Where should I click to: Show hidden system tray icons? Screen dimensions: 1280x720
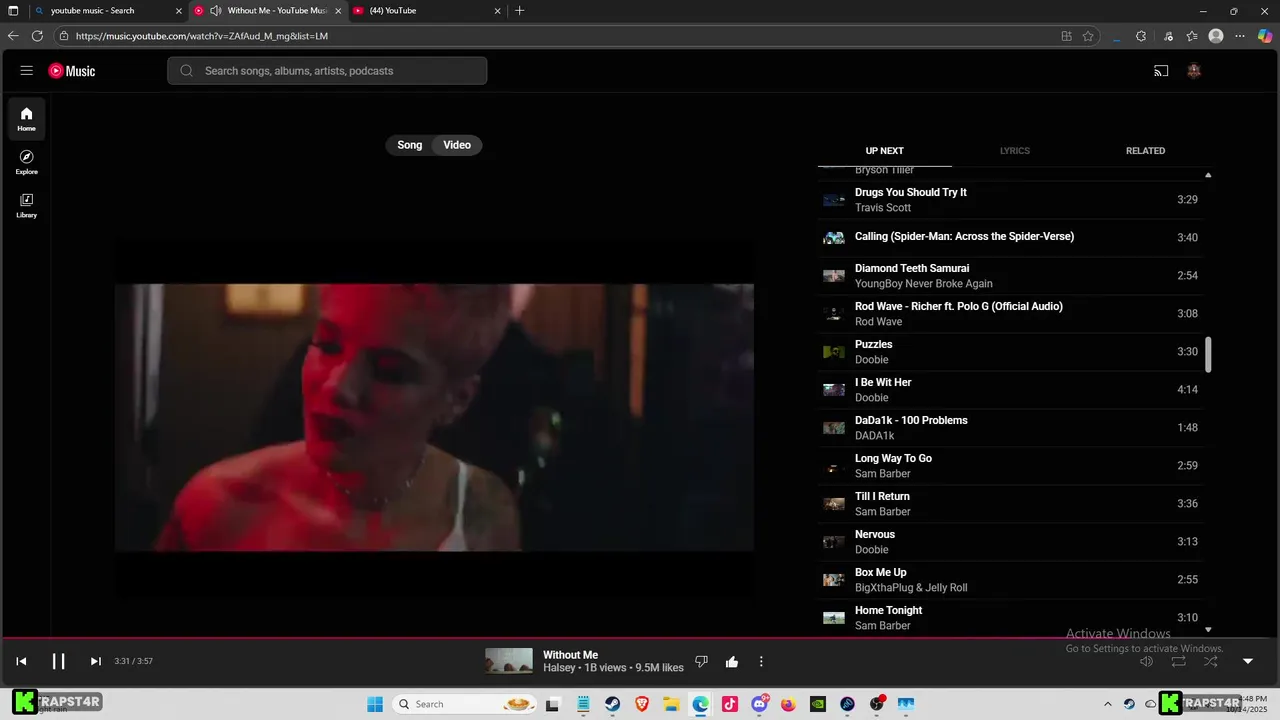pyautogui.click(x=1107, y=704)
